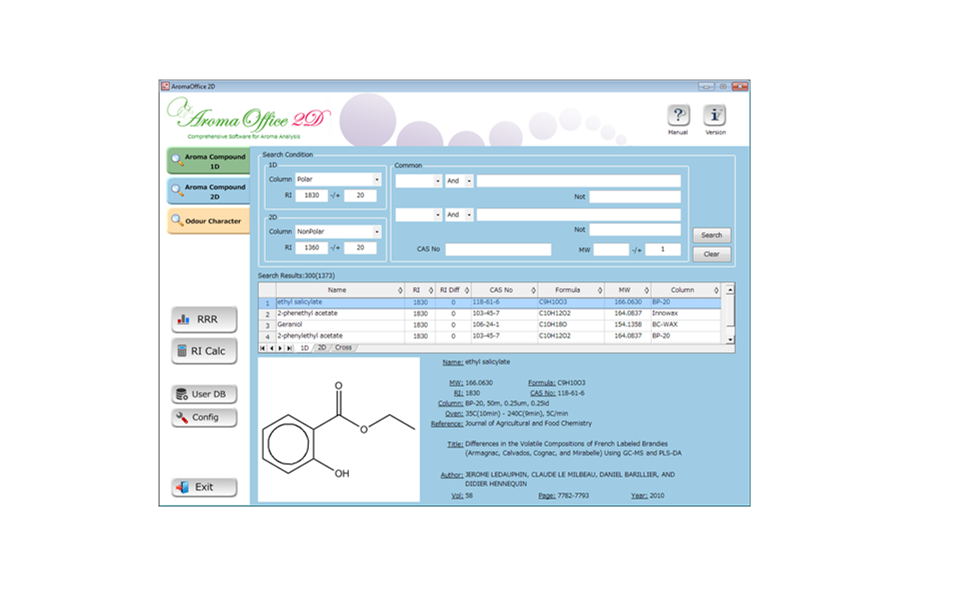The image size is (960, 610).
Task: Click the ethyl salicylate structure image
Action: coord(339,429)
